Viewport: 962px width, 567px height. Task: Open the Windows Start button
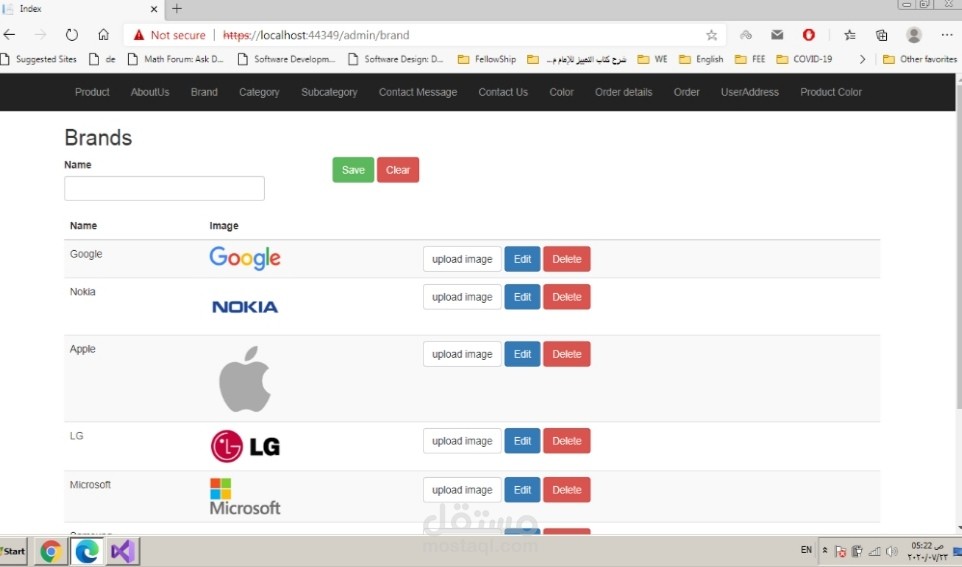(x=13, y=551)
